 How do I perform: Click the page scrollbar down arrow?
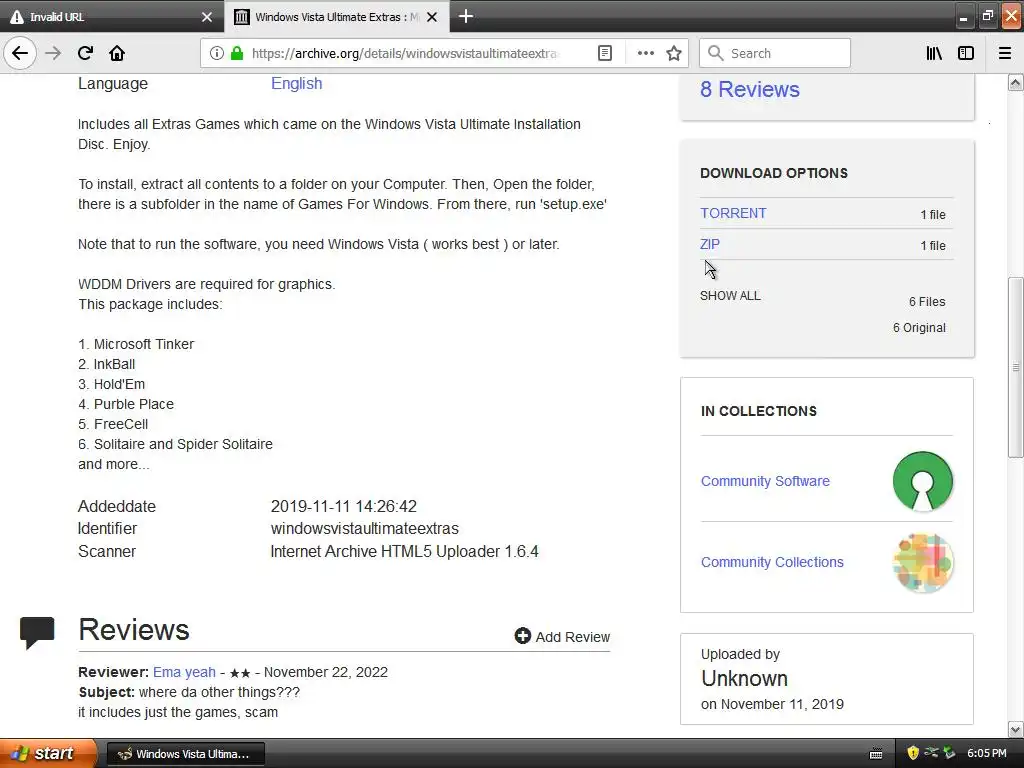pos(1016,729)
